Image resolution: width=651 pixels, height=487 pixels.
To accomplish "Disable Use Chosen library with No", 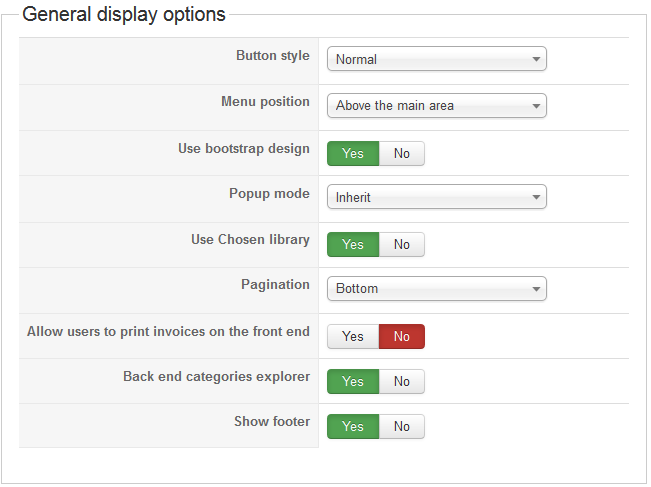I will tap(401, 244).
